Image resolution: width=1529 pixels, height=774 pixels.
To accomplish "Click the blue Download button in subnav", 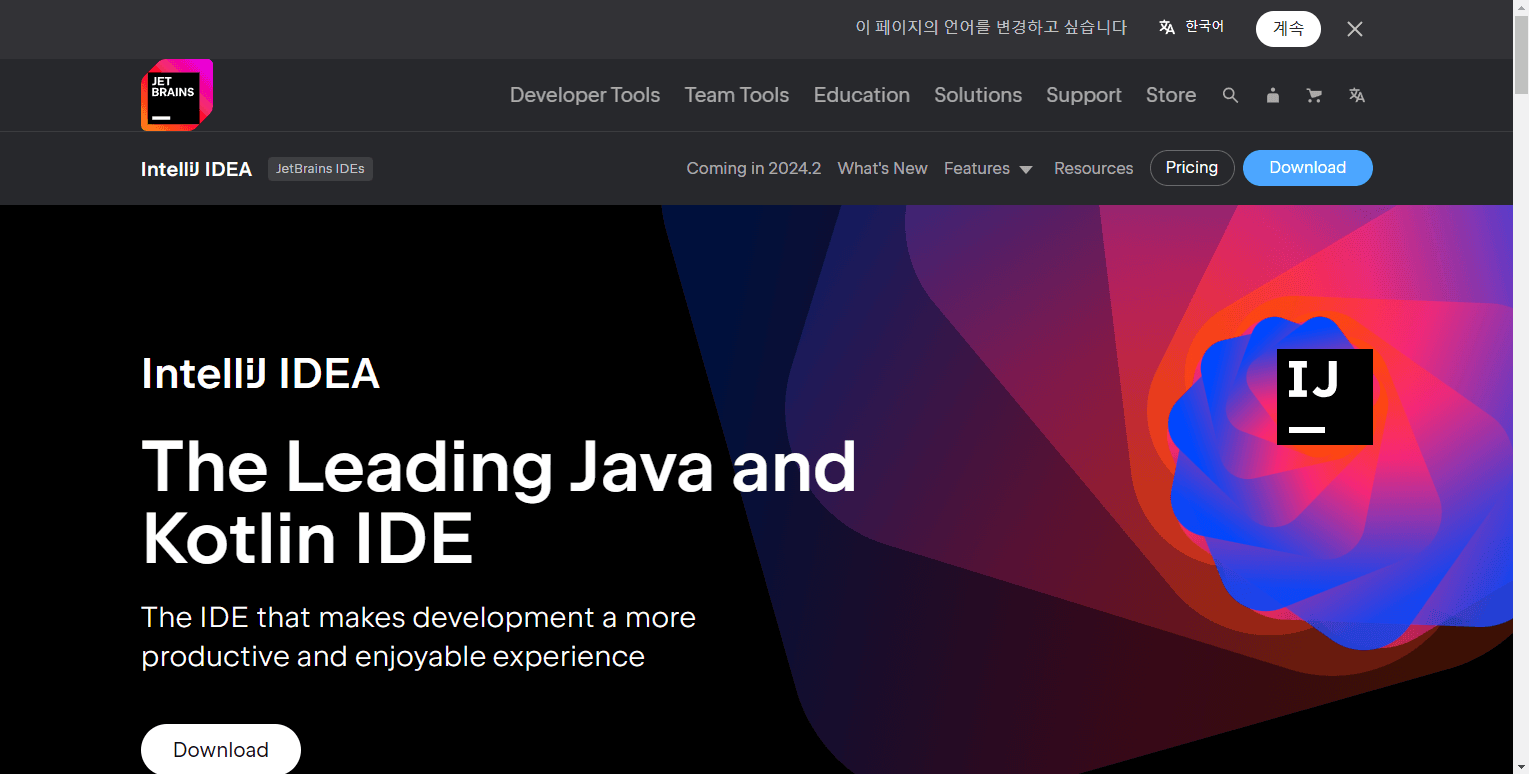I will 1308,168.
